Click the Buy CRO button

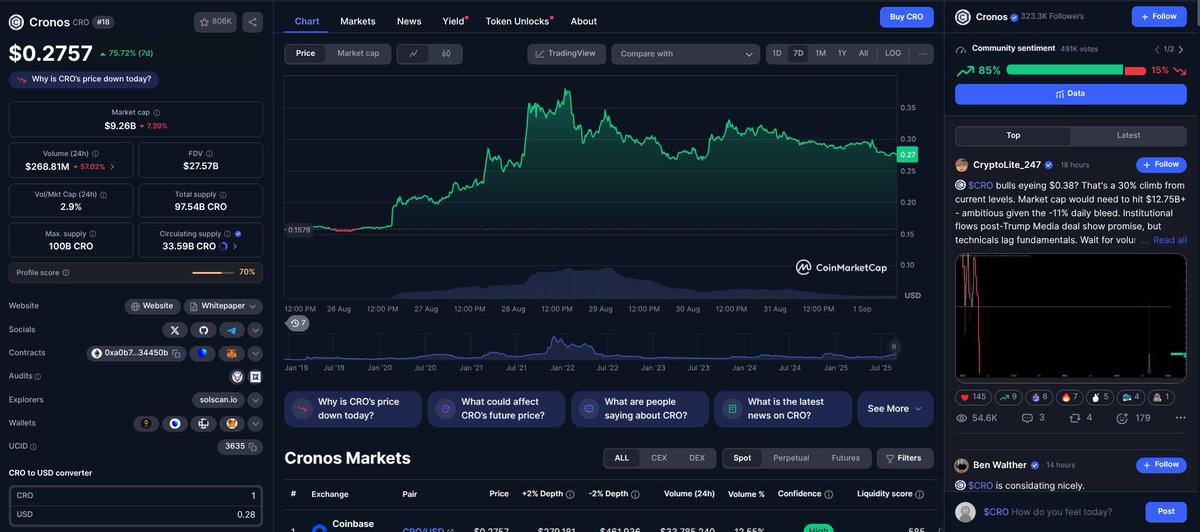(x=908, y=17)
